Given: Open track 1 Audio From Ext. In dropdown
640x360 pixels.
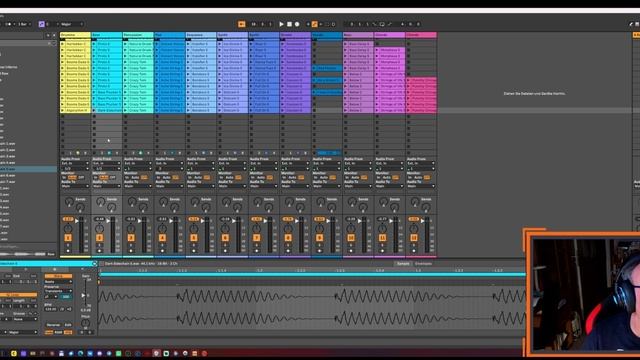Looking at the screenshot, I should (x=75, y=163).
